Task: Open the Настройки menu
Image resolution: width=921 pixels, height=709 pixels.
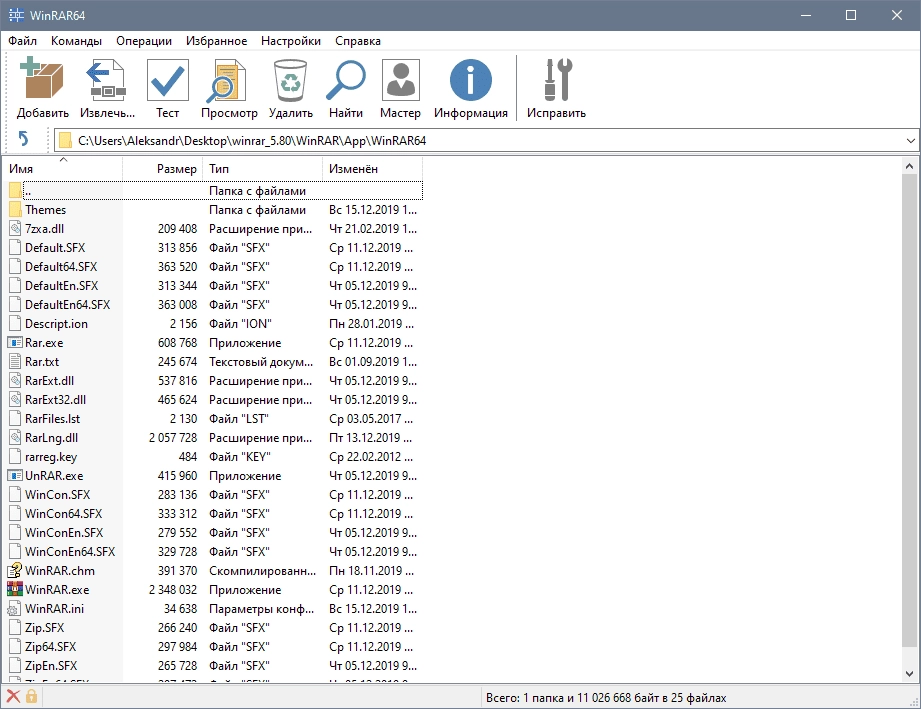Action: click(x=291, y=41)
